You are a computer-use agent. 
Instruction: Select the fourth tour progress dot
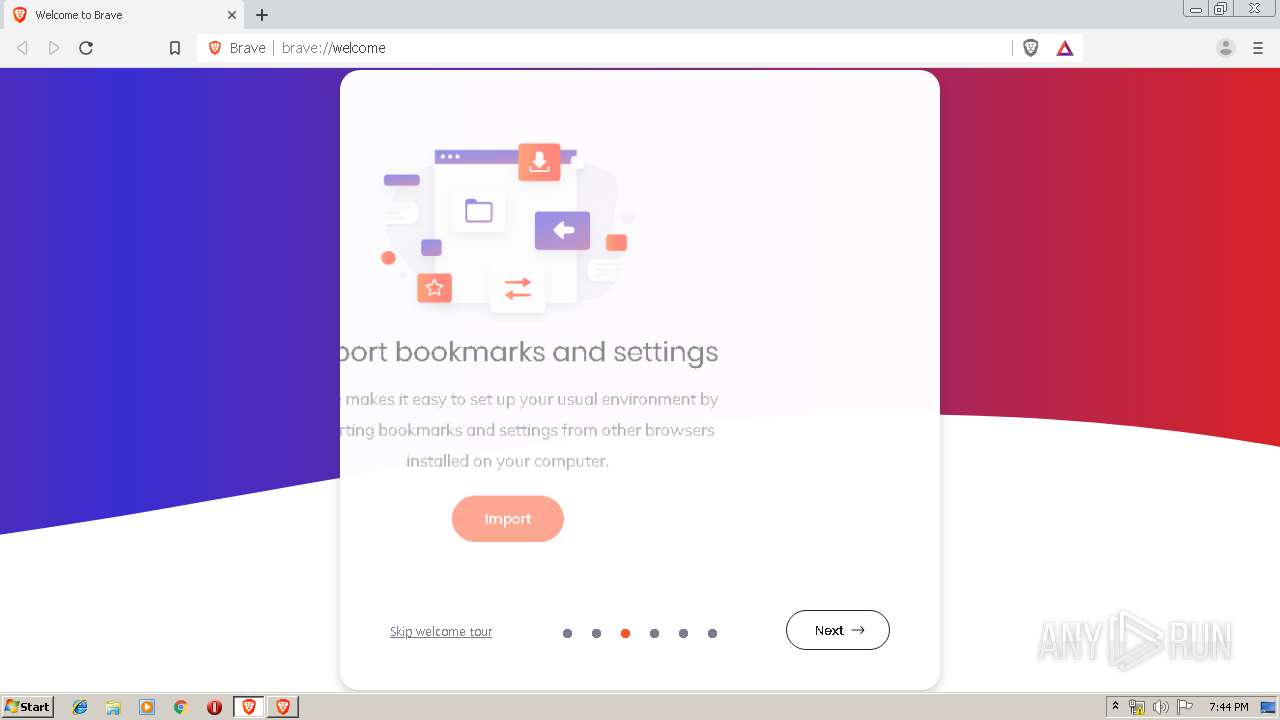[x=654, y=633]
